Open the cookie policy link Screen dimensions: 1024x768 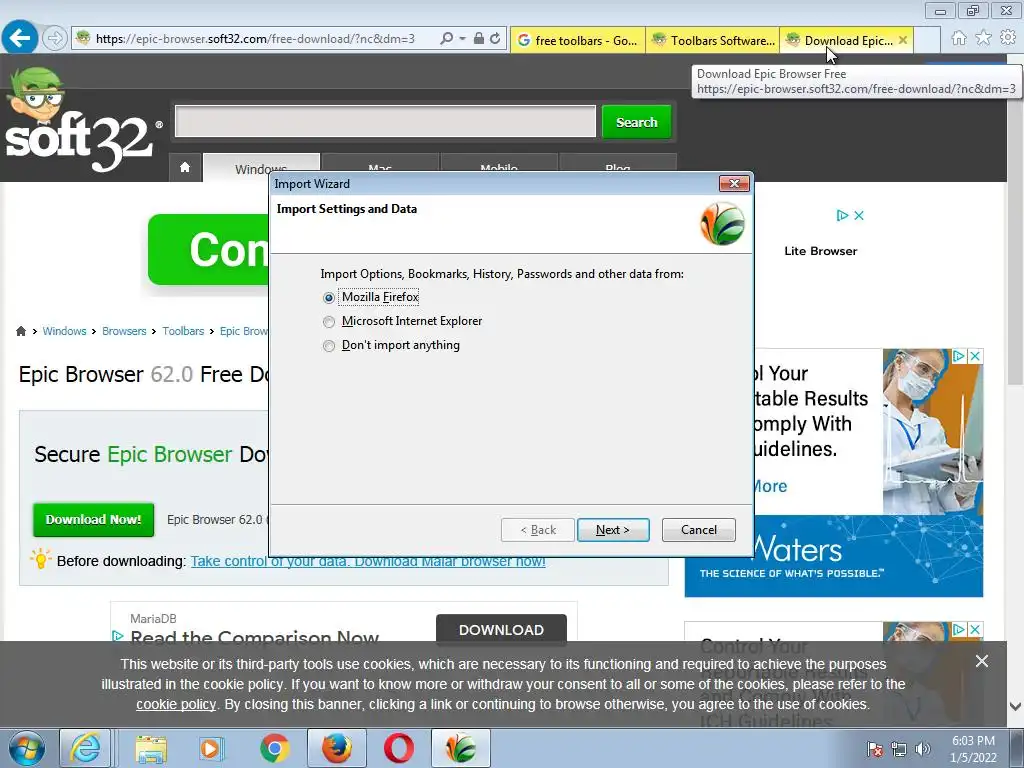tap(176, 705)
